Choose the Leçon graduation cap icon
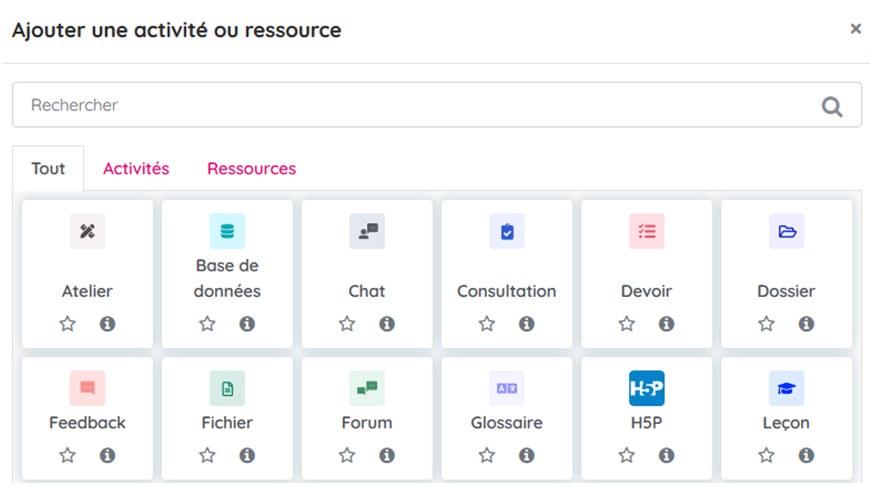 pos(786,388)
